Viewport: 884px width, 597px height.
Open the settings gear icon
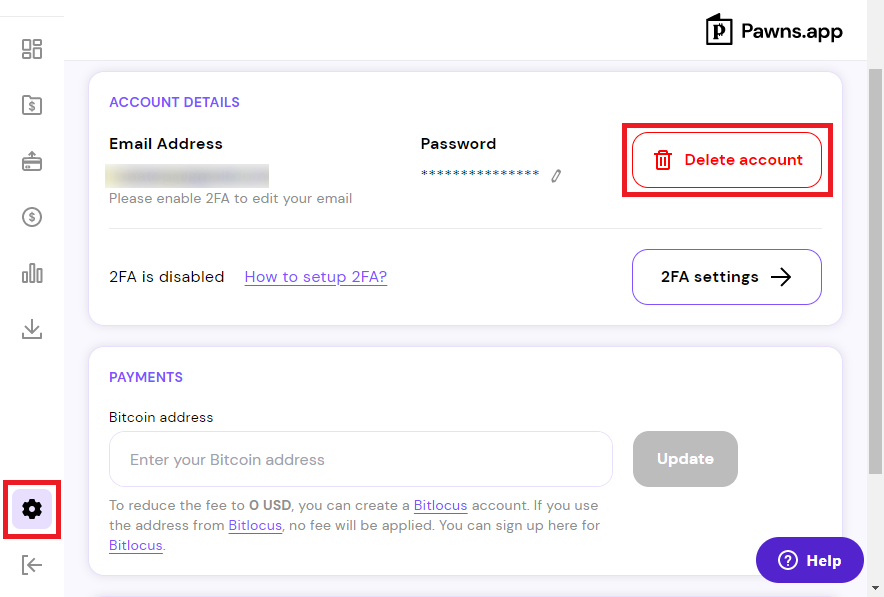point(32,509)
